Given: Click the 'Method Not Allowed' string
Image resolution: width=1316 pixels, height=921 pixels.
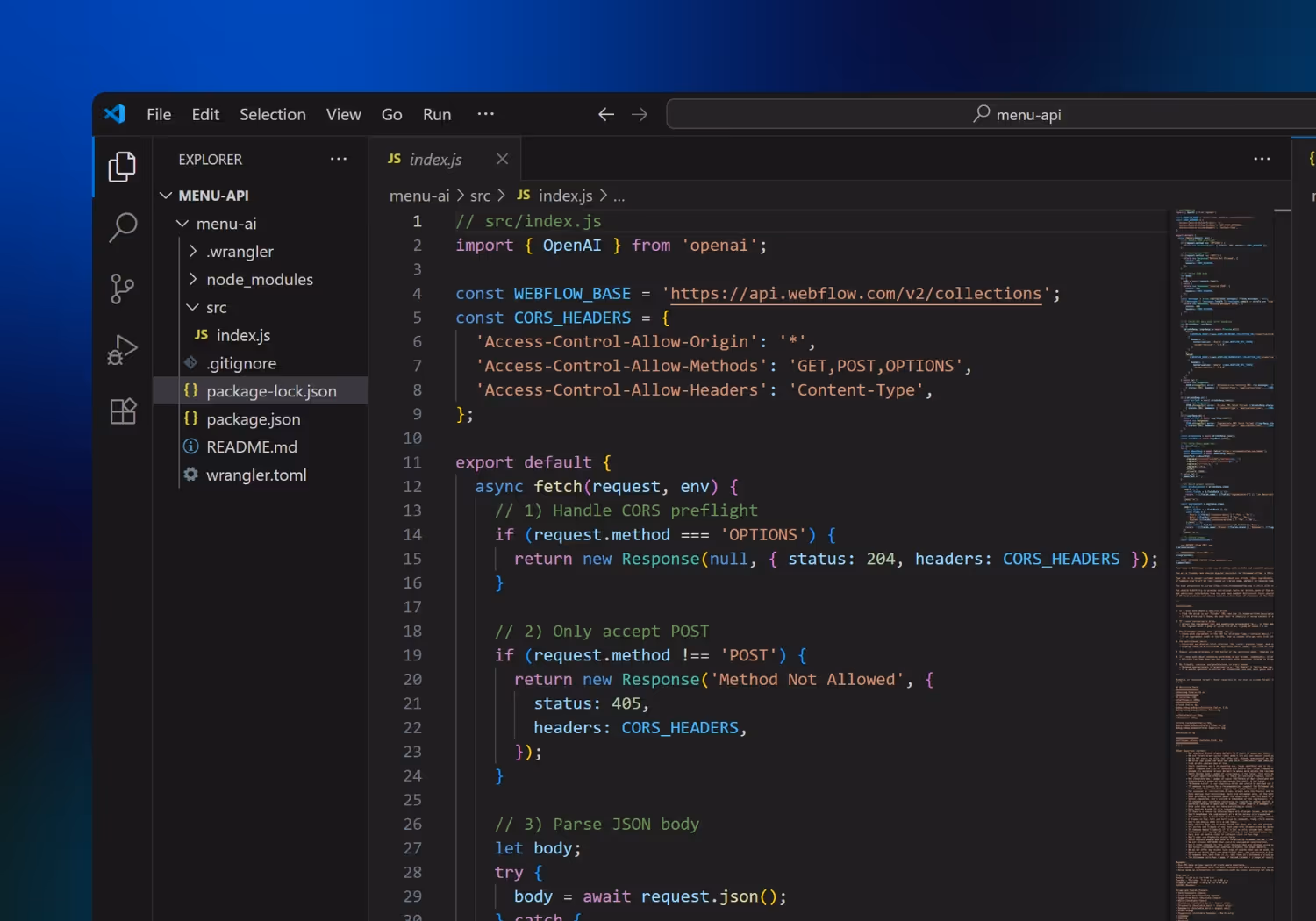Looking at the screenshot, I should pyautogui.click(x=806, y=680).
